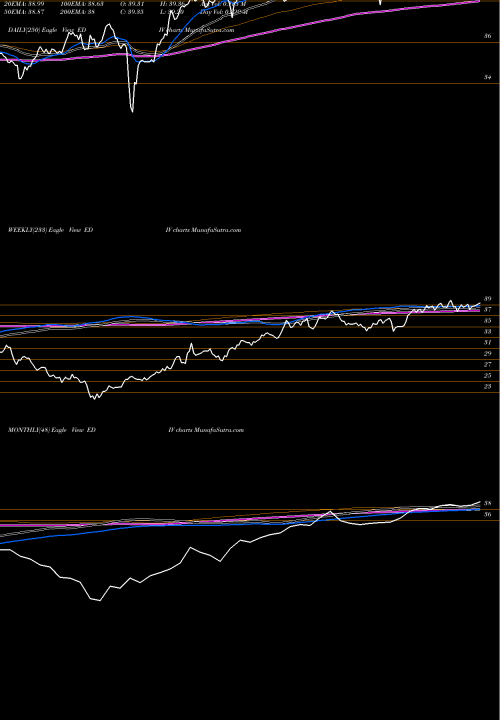Click the 34 price label on daily chart
Image resolution: width=500 pixels, height=720 pixels.
pos(488,77)
